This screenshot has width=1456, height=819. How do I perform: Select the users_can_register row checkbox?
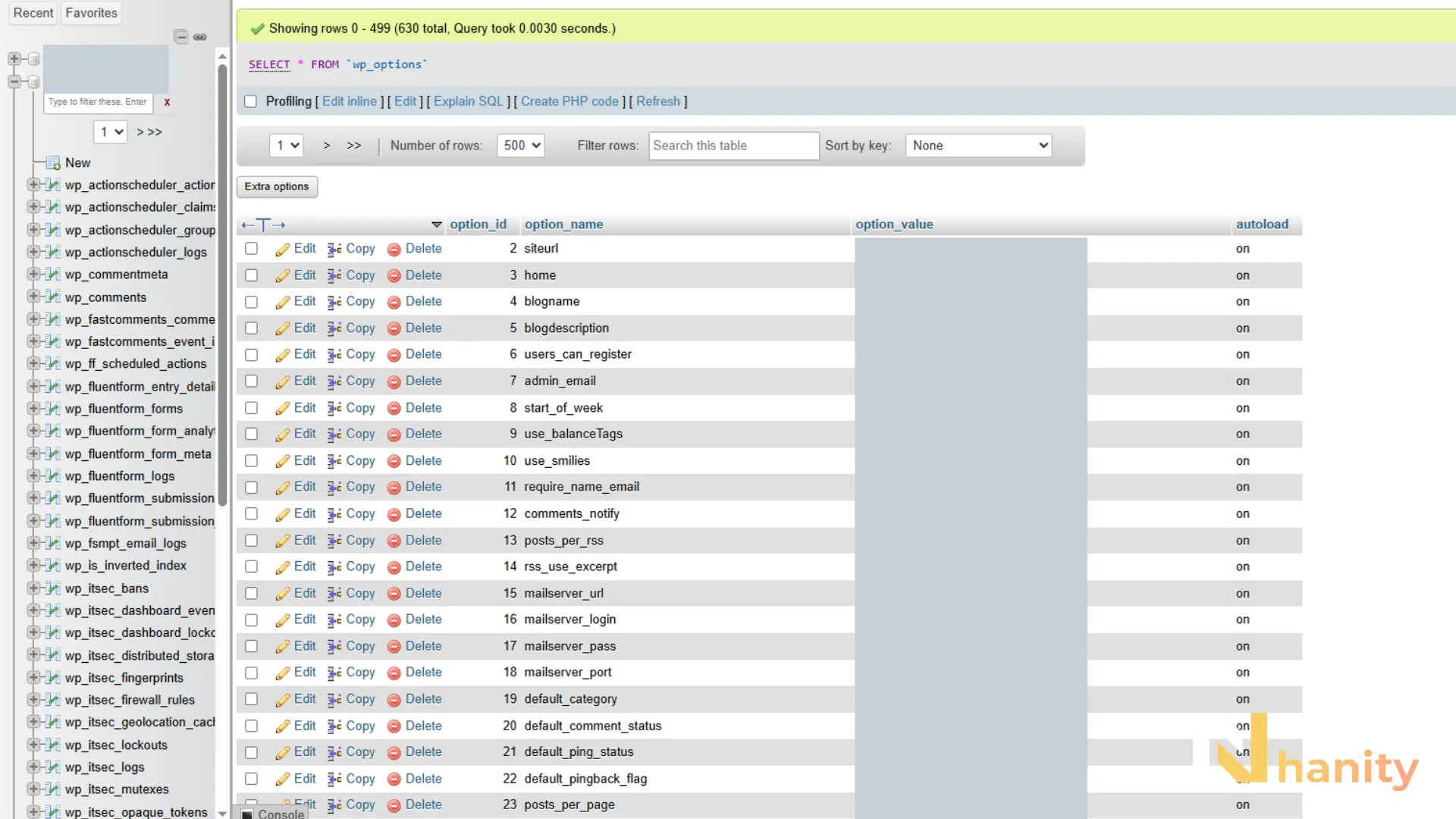[x=251, y=355]
